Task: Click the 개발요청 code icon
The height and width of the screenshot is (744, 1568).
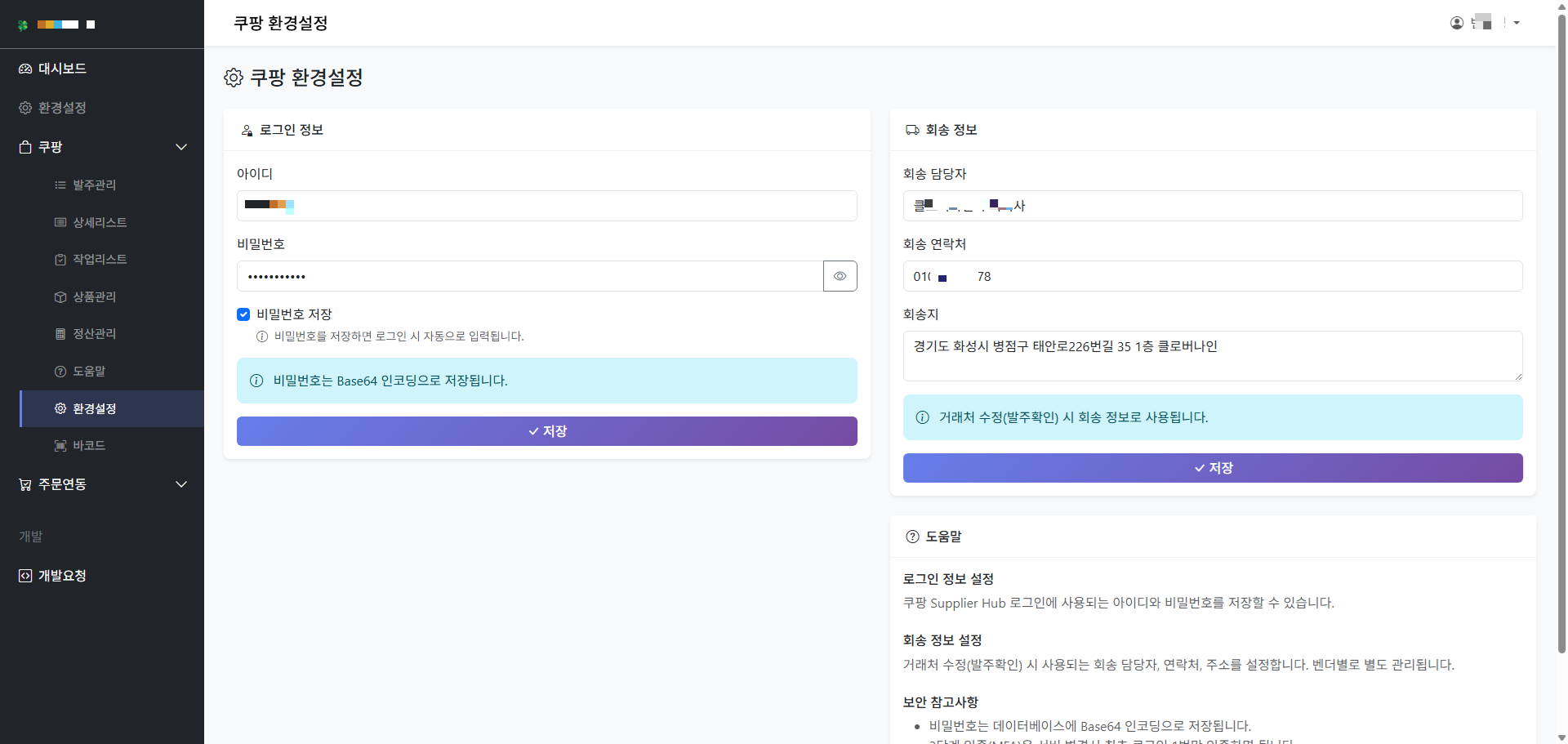Action: (25, 576)
